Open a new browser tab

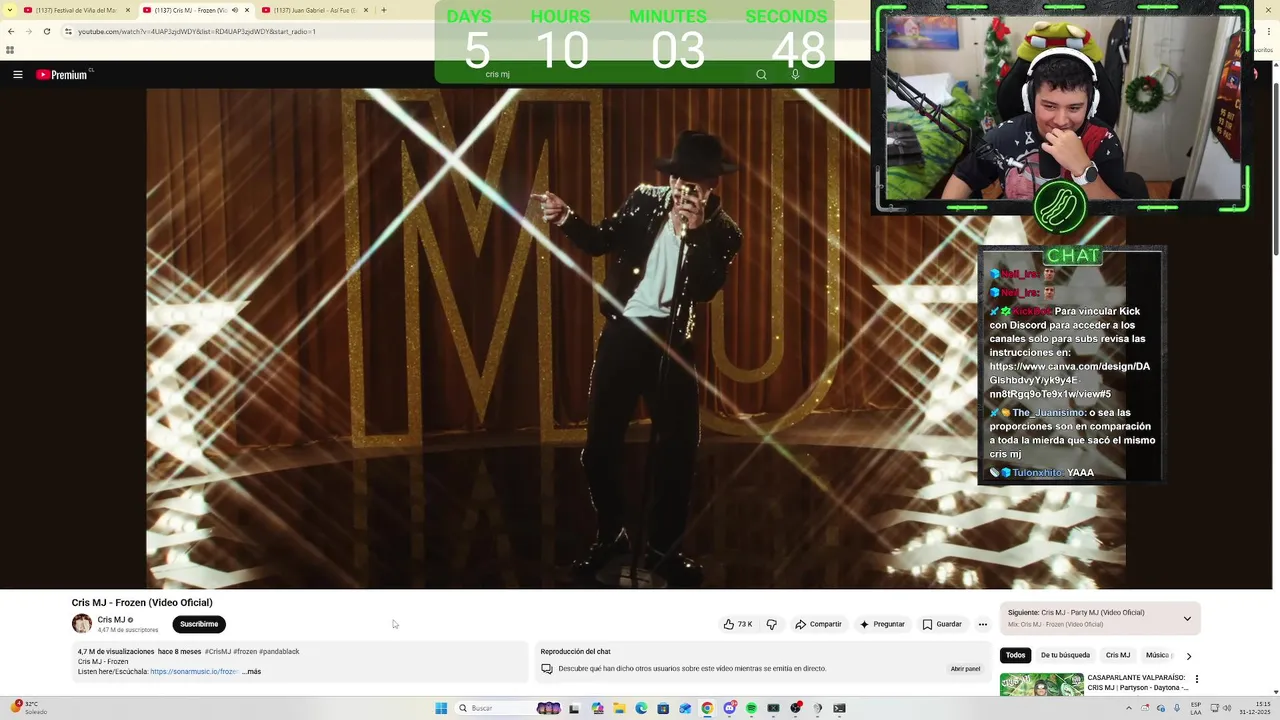click(x=383, y=10)
